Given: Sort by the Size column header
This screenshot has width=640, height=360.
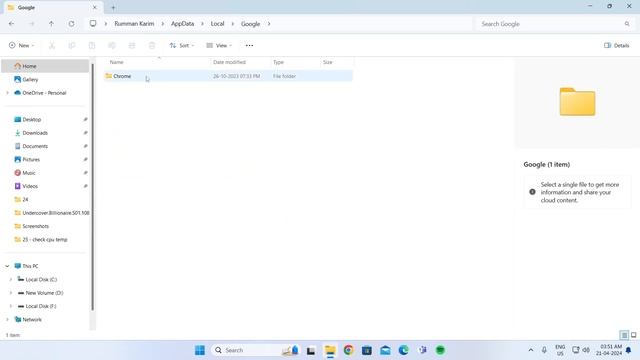Looking at the screenshot, I should pos(328,62).
